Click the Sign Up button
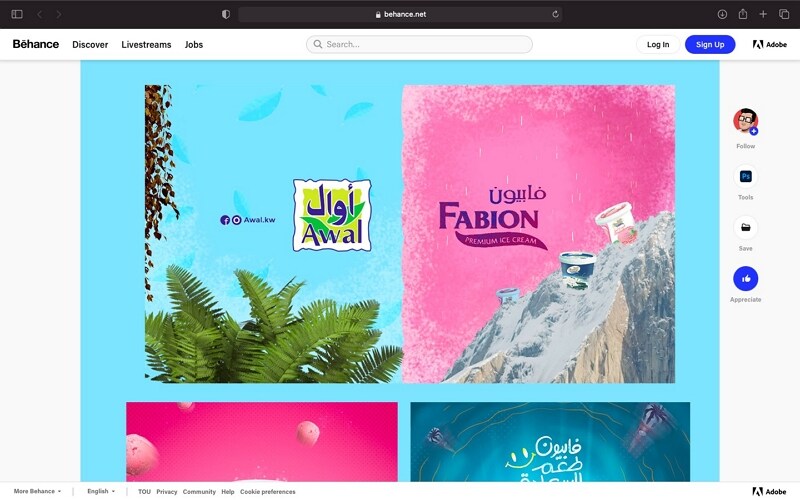This screenshot has width=800, height=500. pyautogui.click(x=710, y=44)
